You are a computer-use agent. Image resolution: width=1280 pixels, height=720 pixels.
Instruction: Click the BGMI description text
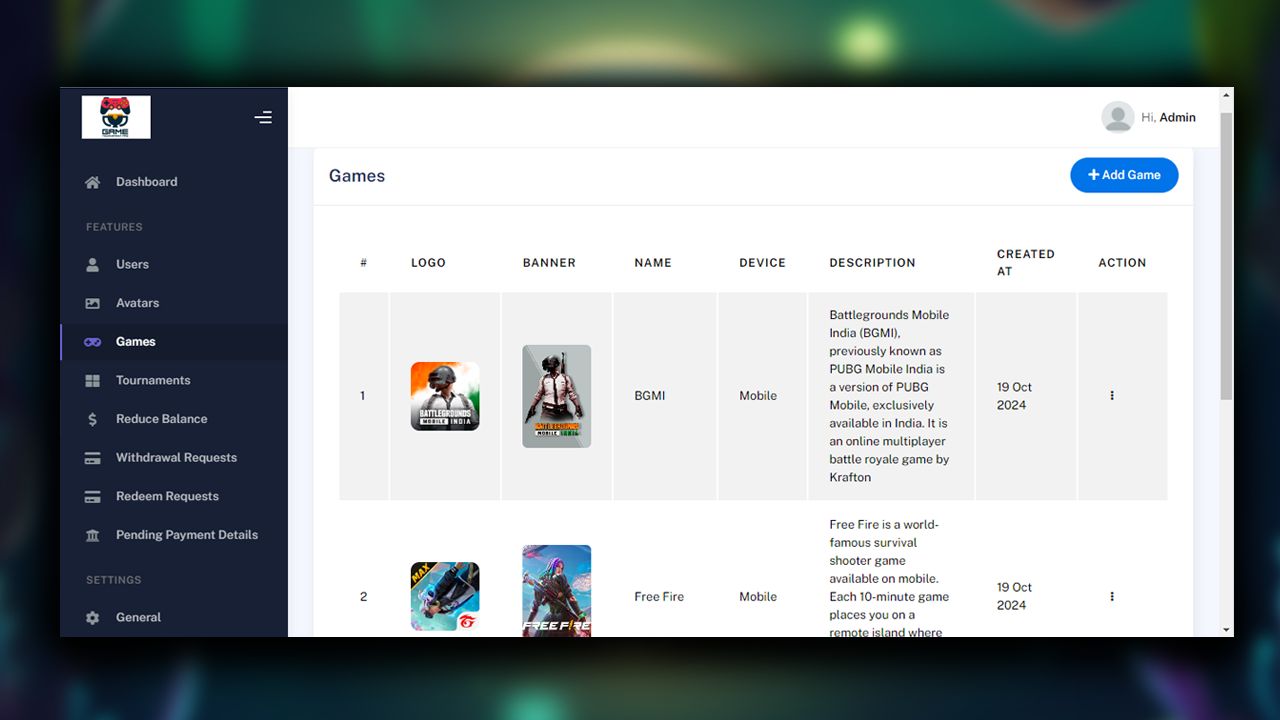click(889, 396)
